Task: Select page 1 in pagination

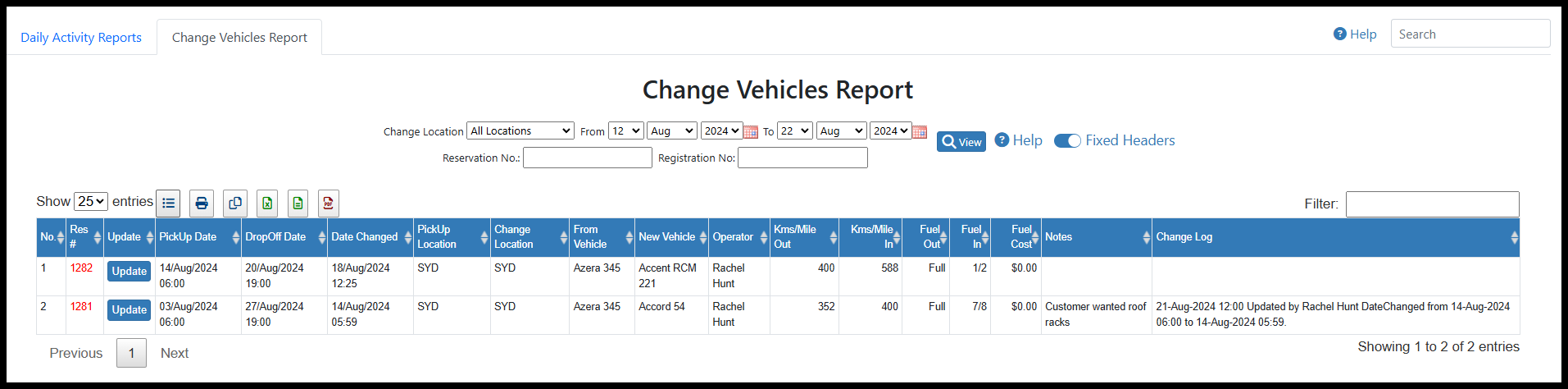Action: pyautogui.click(x=131, y=353)
